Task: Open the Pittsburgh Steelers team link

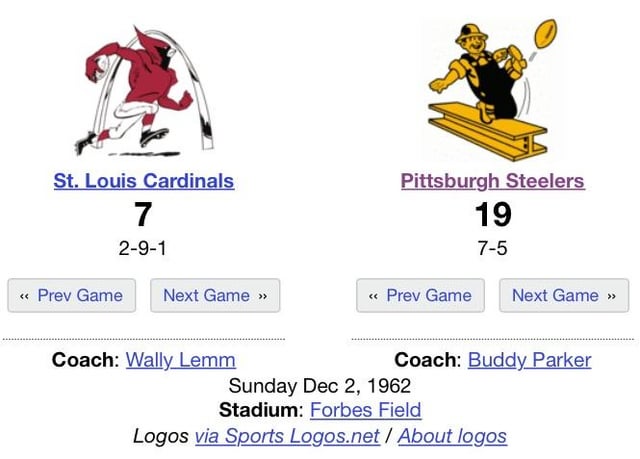Action: [493, 181]
